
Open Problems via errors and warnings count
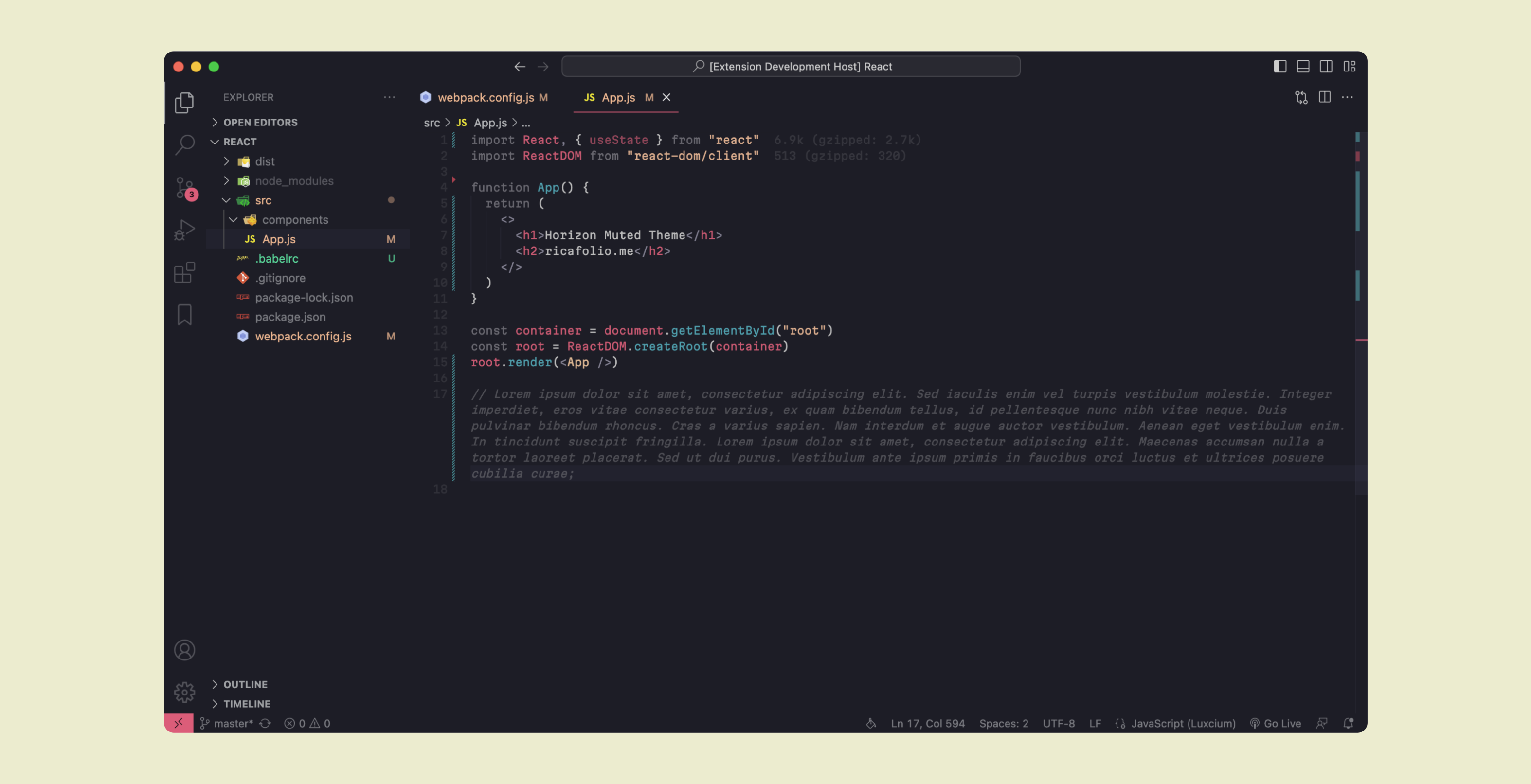(x=306, y=723)
